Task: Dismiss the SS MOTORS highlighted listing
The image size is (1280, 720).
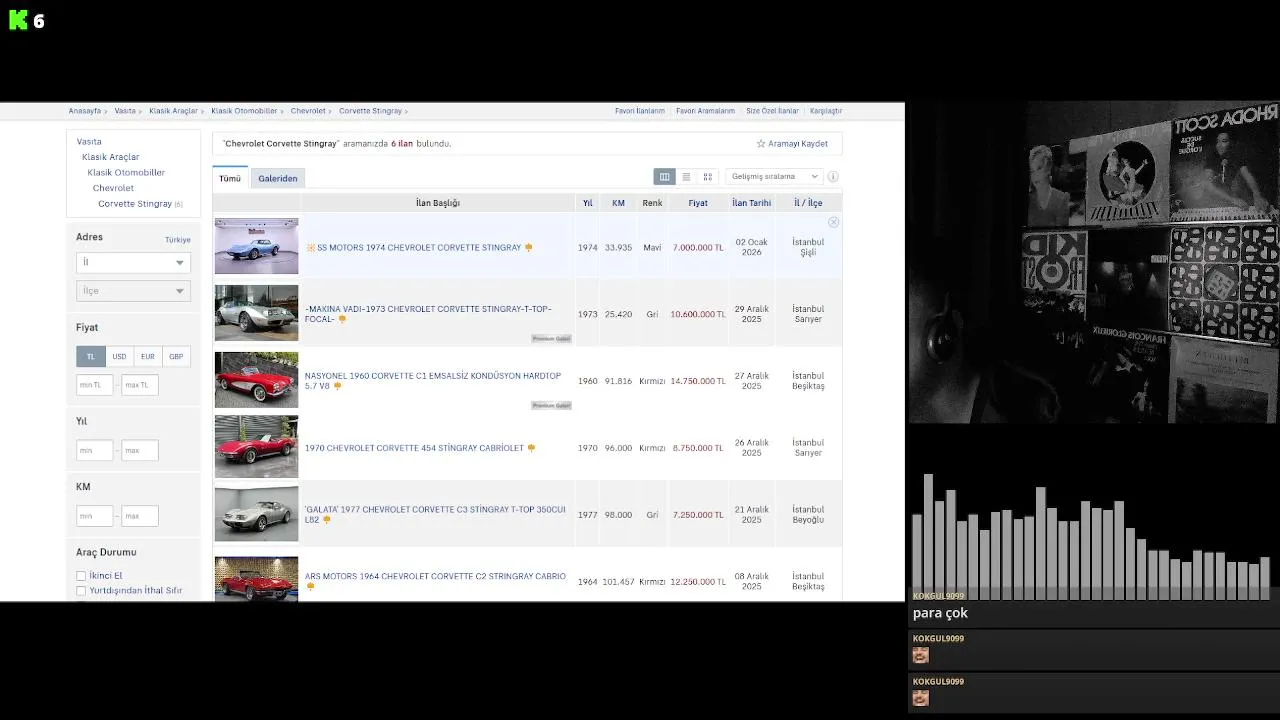Action: (x=833, y=222)
